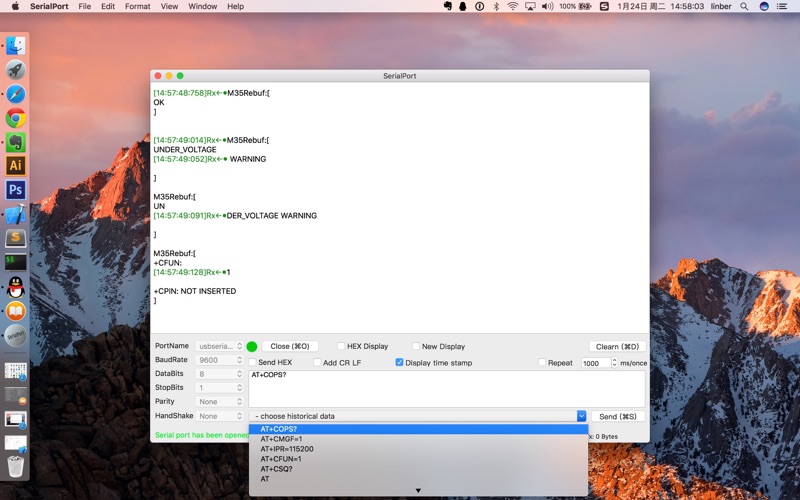The height and width of the screenshot is (500, 800).
Task: Open the BaudRate dropdown
Action: click(219, 360)
